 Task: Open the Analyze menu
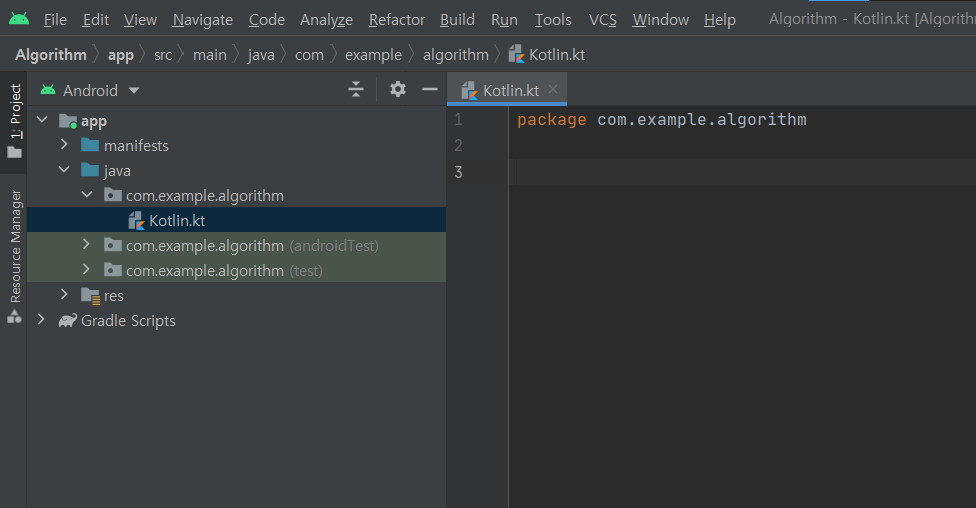coord(326,20)
